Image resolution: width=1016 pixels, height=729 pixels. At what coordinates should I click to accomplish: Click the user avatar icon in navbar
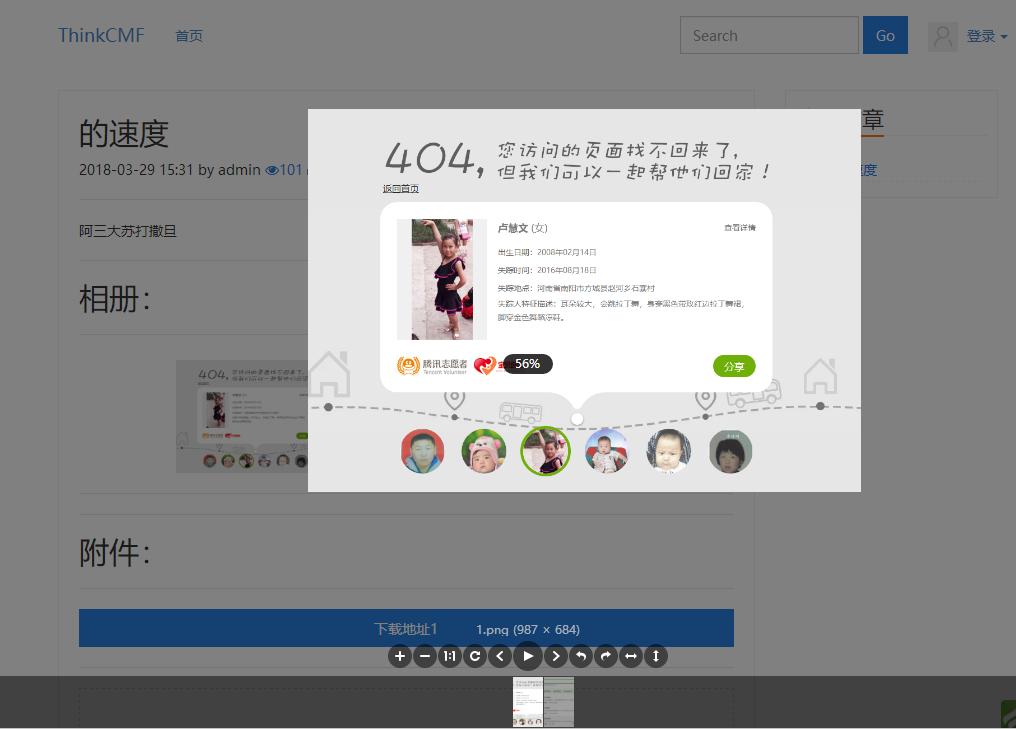coord(942,37)
